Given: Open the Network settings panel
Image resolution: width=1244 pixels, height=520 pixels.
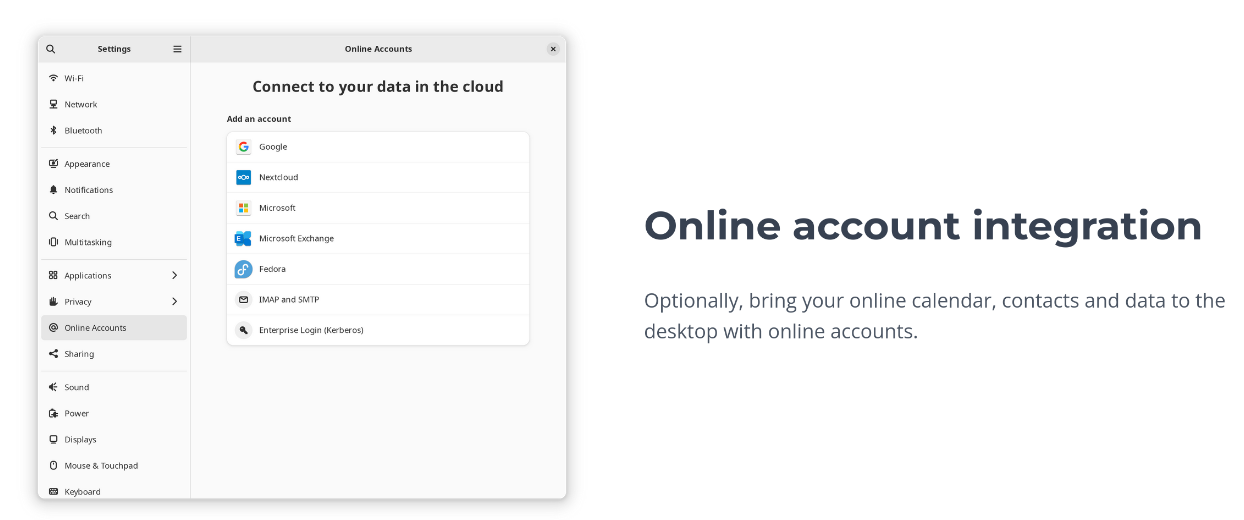Looking at the screenshot, I should 114,104.
